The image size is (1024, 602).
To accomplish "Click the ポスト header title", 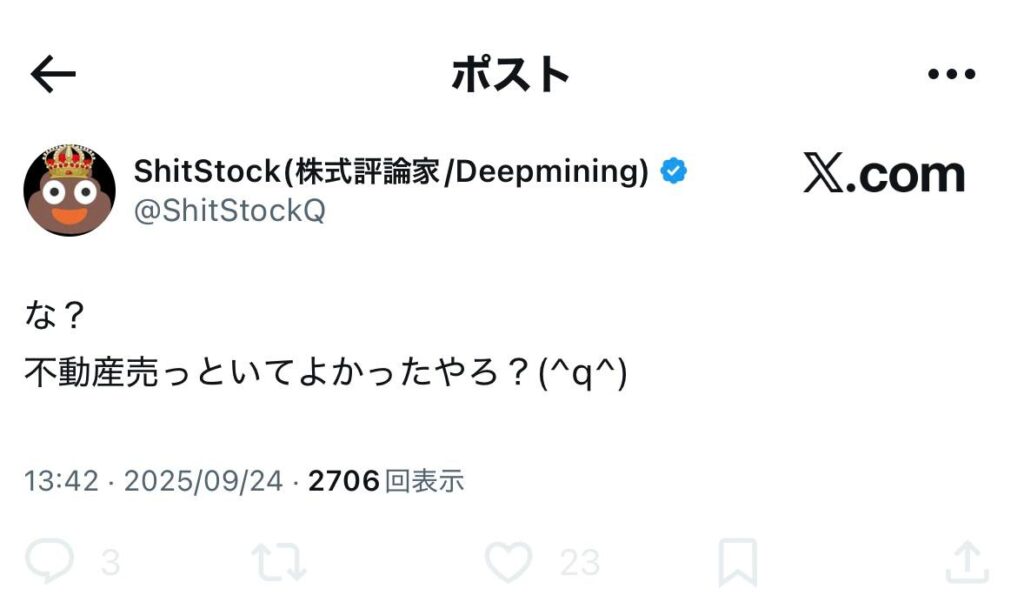I will click(x=510, y=74).
